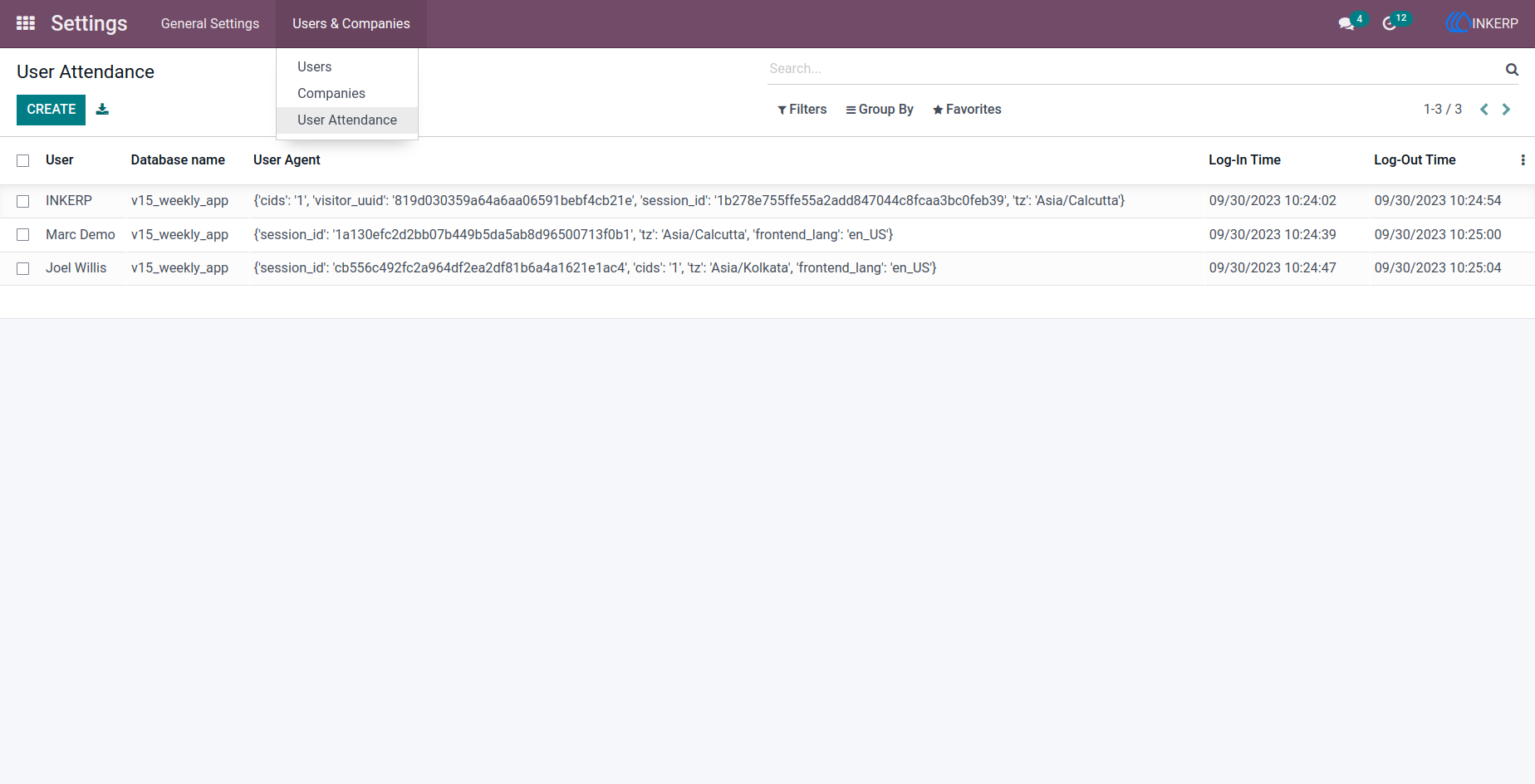Select Companies from the dropdown menu
This screenshot has width=1535, height=784.
347,94
